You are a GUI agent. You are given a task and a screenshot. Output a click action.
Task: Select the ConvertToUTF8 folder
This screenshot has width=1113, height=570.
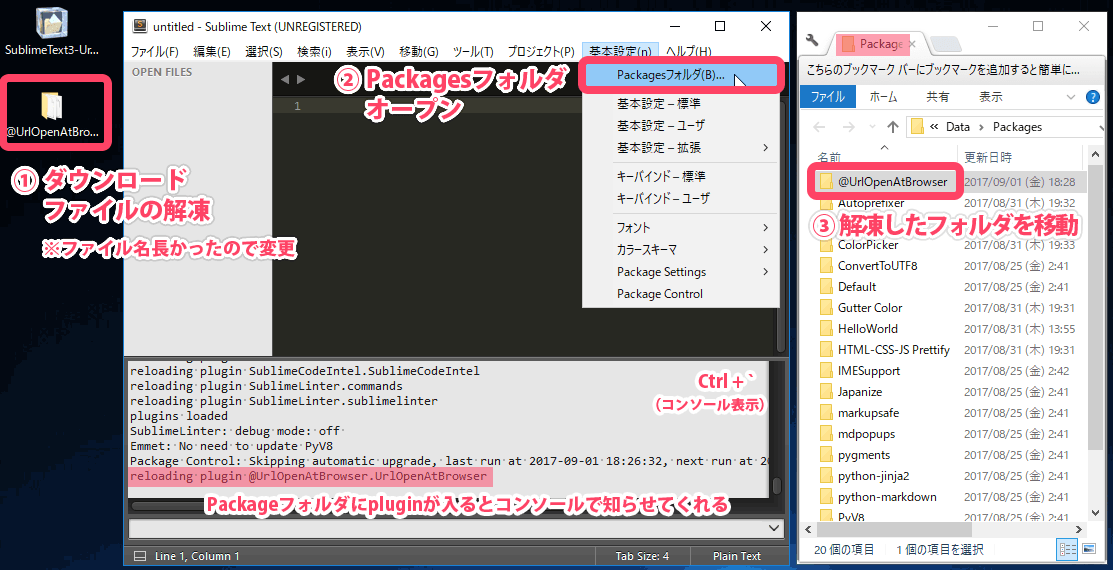point(877,265)
